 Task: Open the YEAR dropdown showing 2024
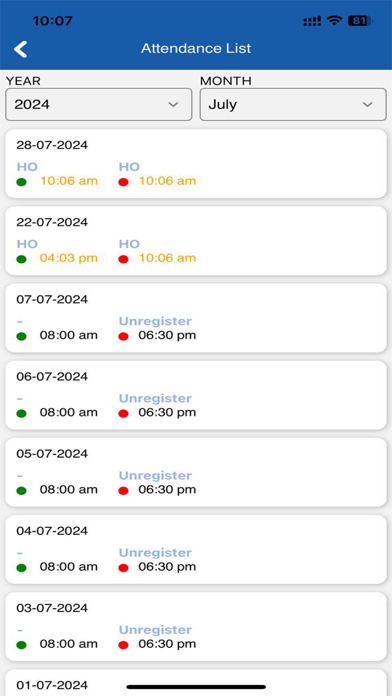click(99, 104)
